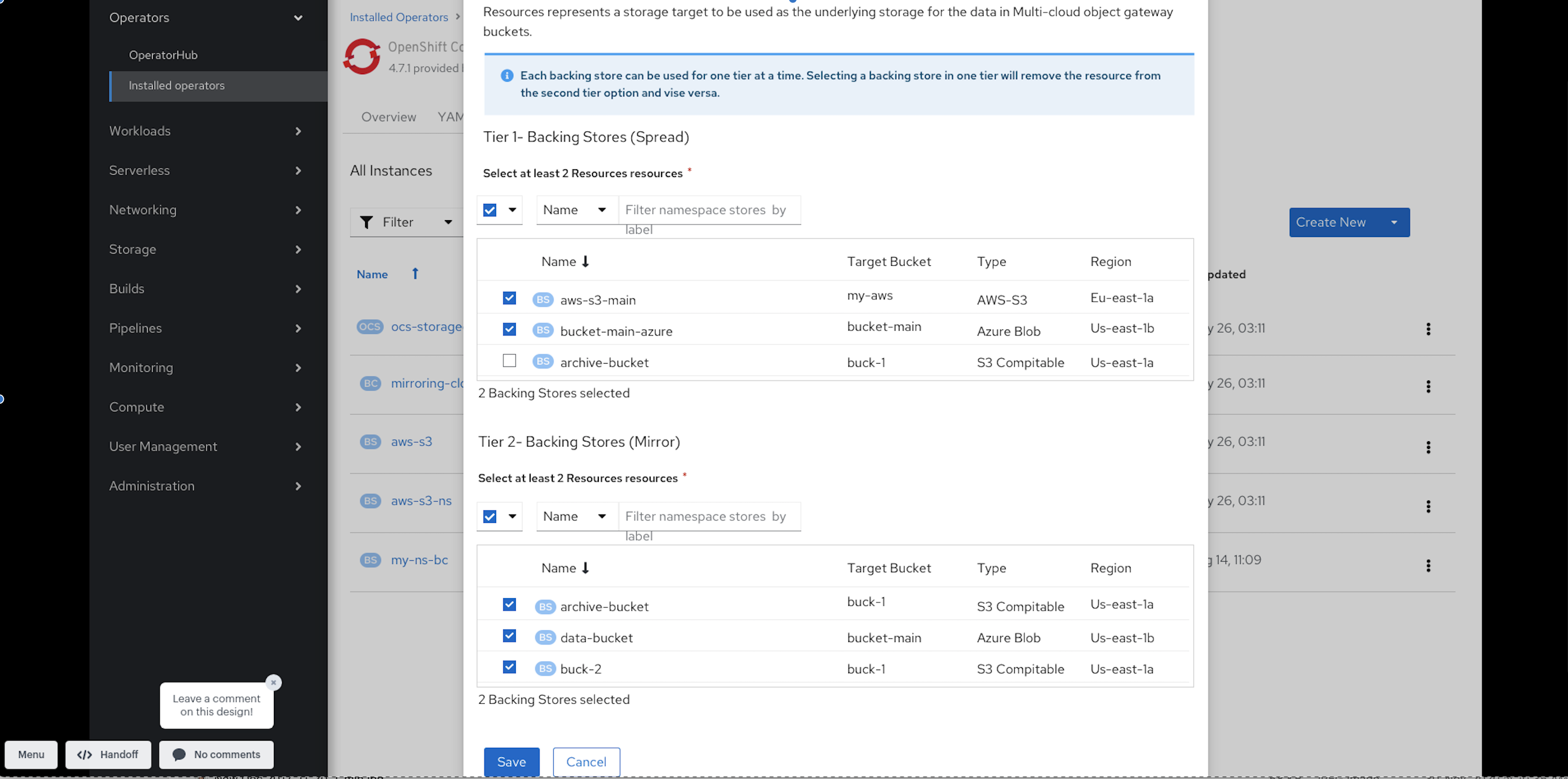Click the BS my-ns-bc icon in sidebar
Screen dimensions: 1568x779
pos(371,560)
